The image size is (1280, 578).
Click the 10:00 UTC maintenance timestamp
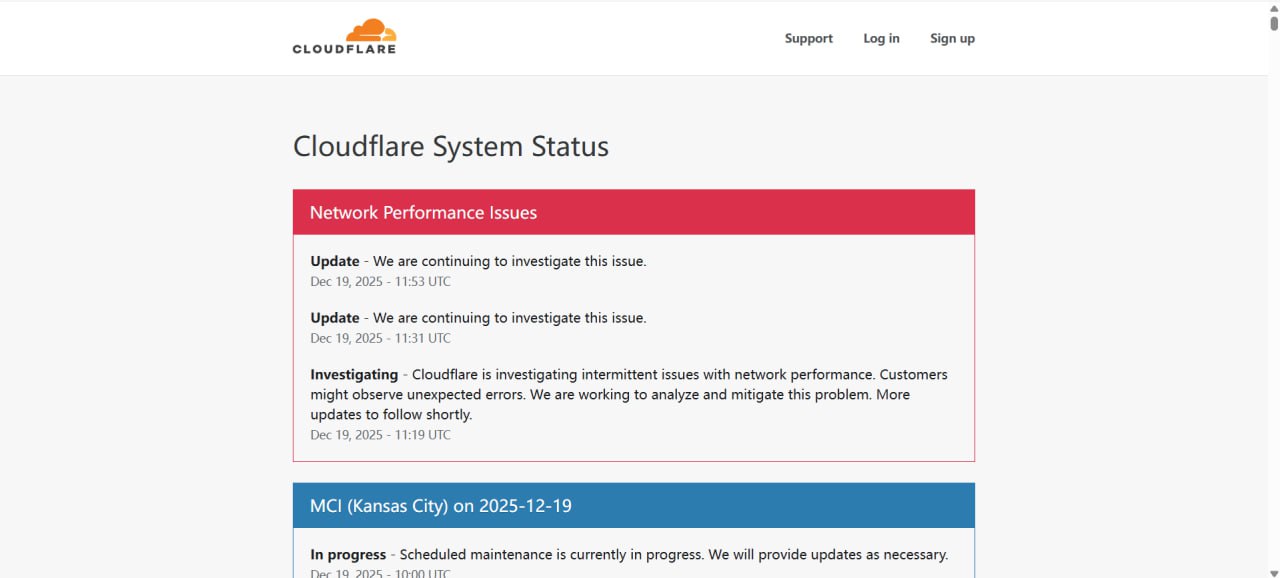(x=380, y=573)
